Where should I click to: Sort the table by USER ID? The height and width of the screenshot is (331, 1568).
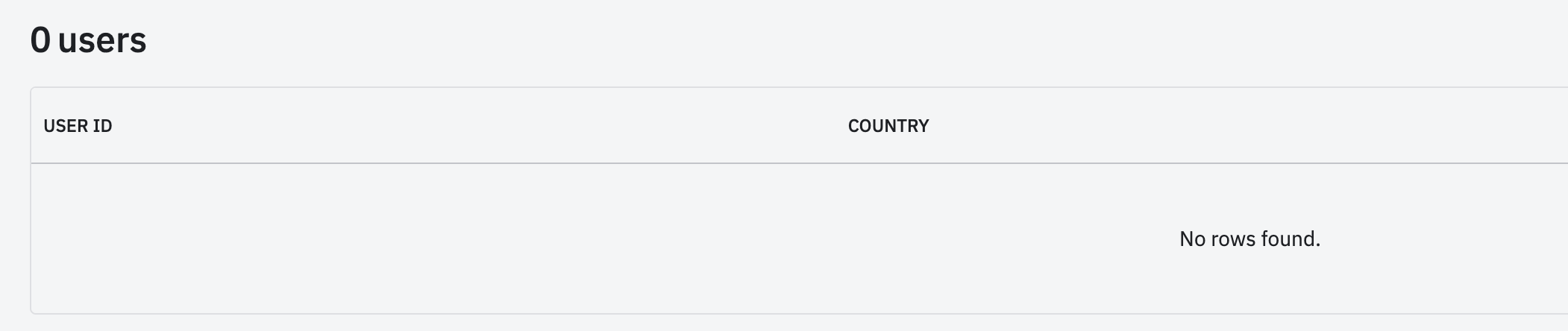coord(78,126)
